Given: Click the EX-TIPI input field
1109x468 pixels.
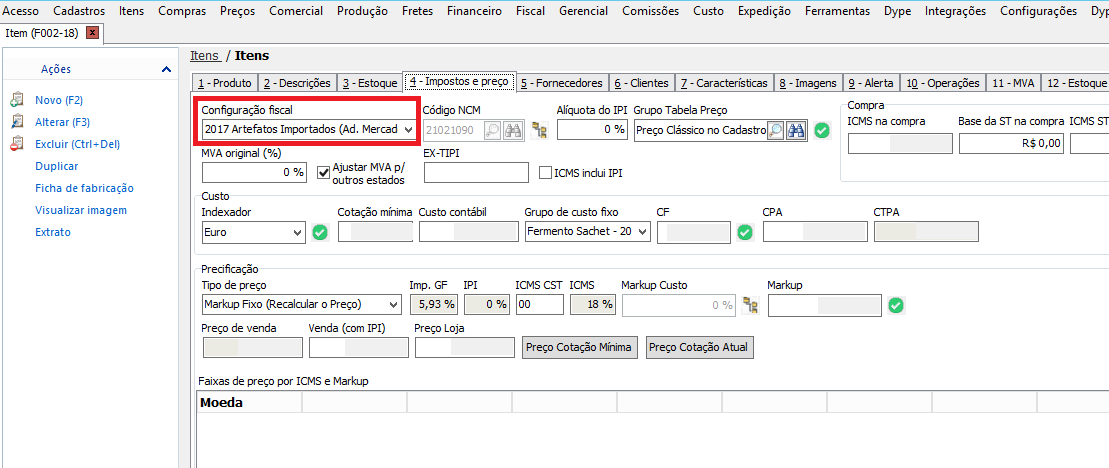Looking at the screenshot, I should pos(477,172).
